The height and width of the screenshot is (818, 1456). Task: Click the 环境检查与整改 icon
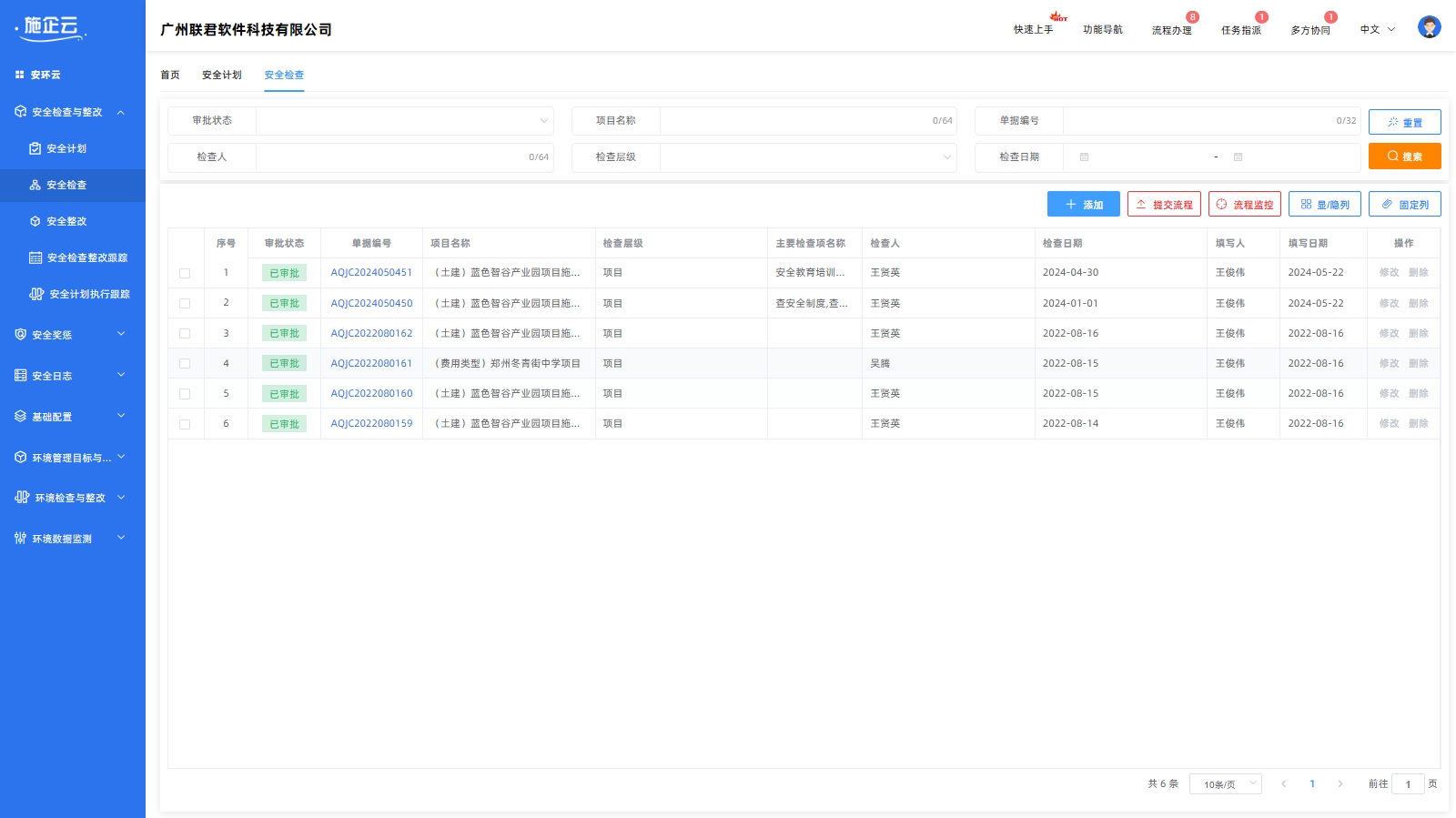[22, 498]
